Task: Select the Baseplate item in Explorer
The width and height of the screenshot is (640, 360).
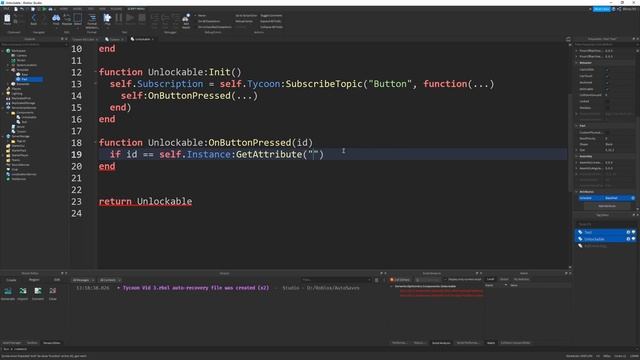Action: tap(22, 84)
